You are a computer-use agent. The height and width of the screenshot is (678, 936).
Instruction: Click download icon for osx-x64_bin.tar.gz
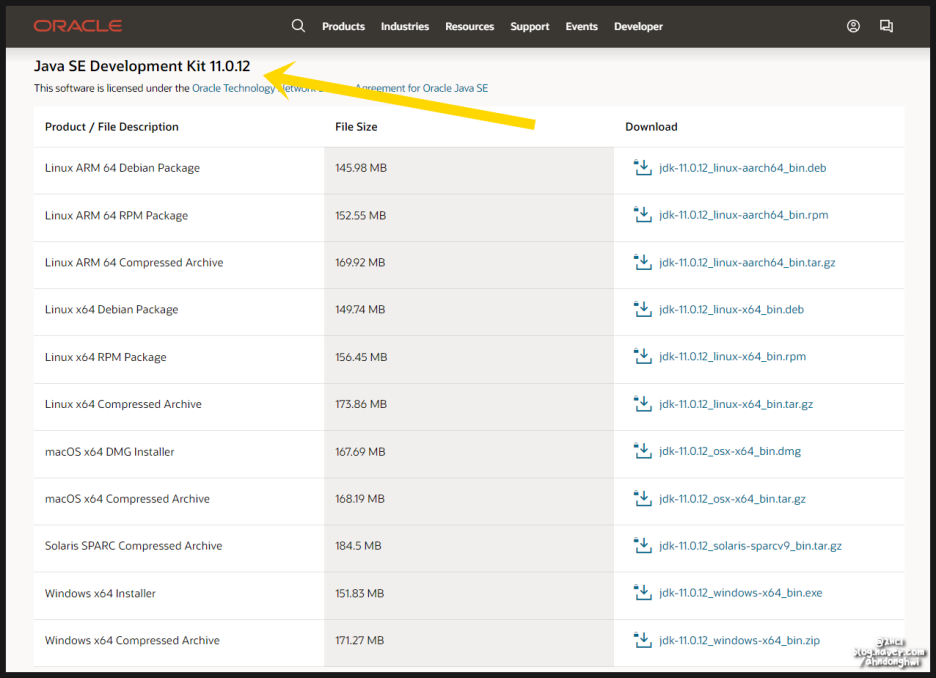[642, 498]
